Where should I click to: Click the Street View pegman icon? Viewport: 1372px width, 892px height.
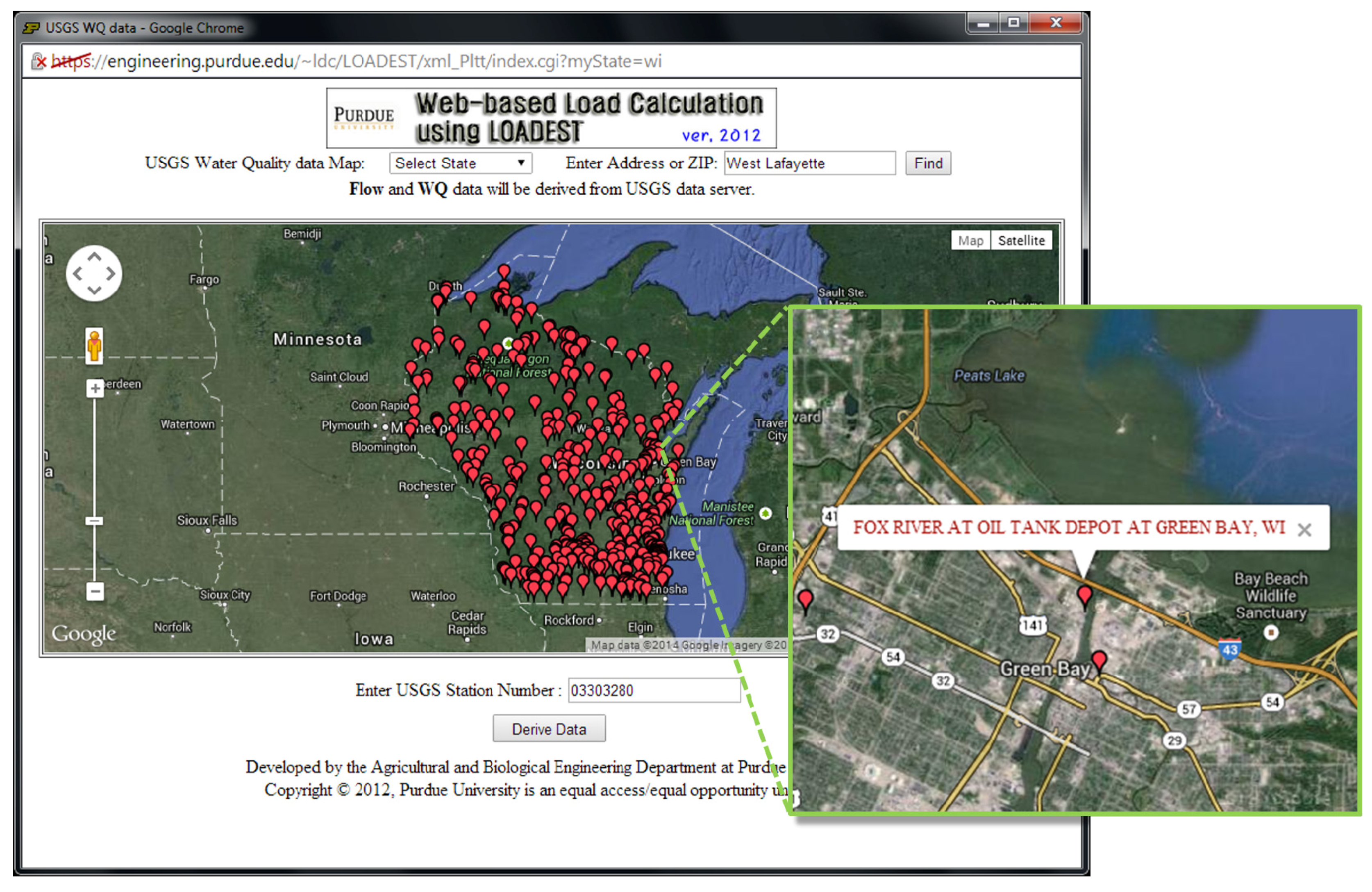[95, 346]
